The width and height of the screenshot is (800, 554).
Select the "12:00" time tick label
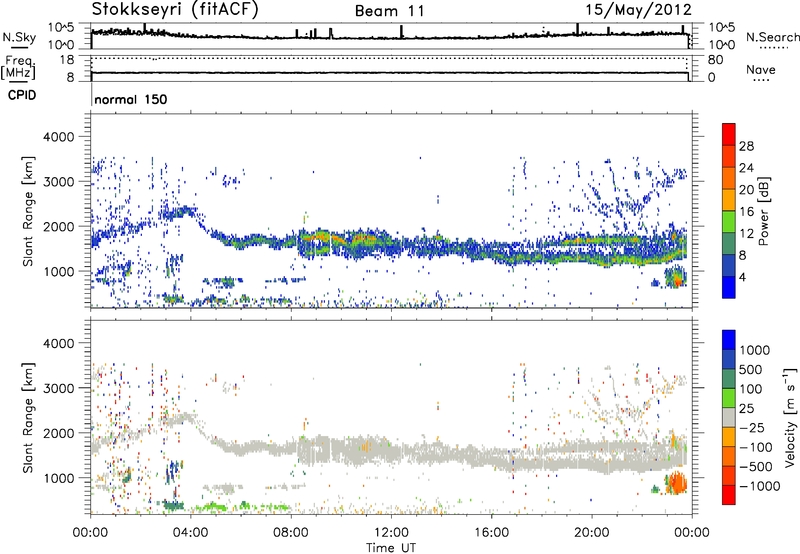391,533
